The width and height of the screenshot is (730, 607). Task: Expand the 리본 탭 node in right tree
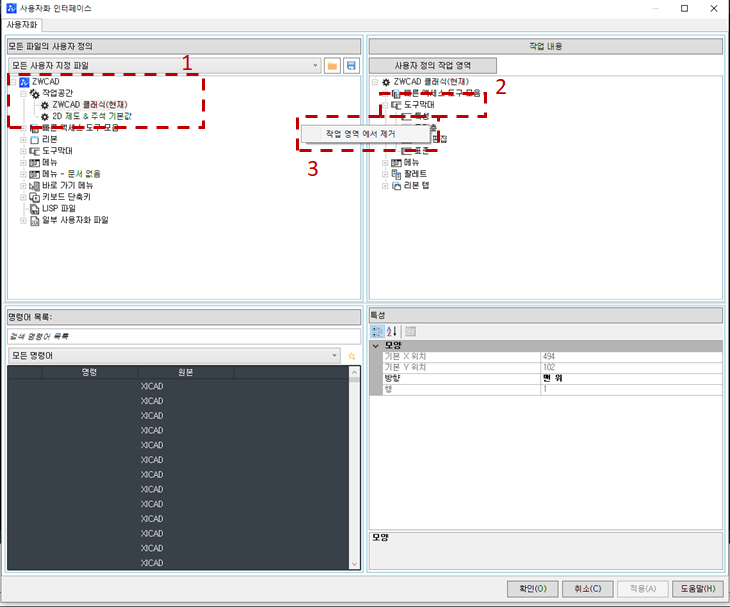[385, 186]
